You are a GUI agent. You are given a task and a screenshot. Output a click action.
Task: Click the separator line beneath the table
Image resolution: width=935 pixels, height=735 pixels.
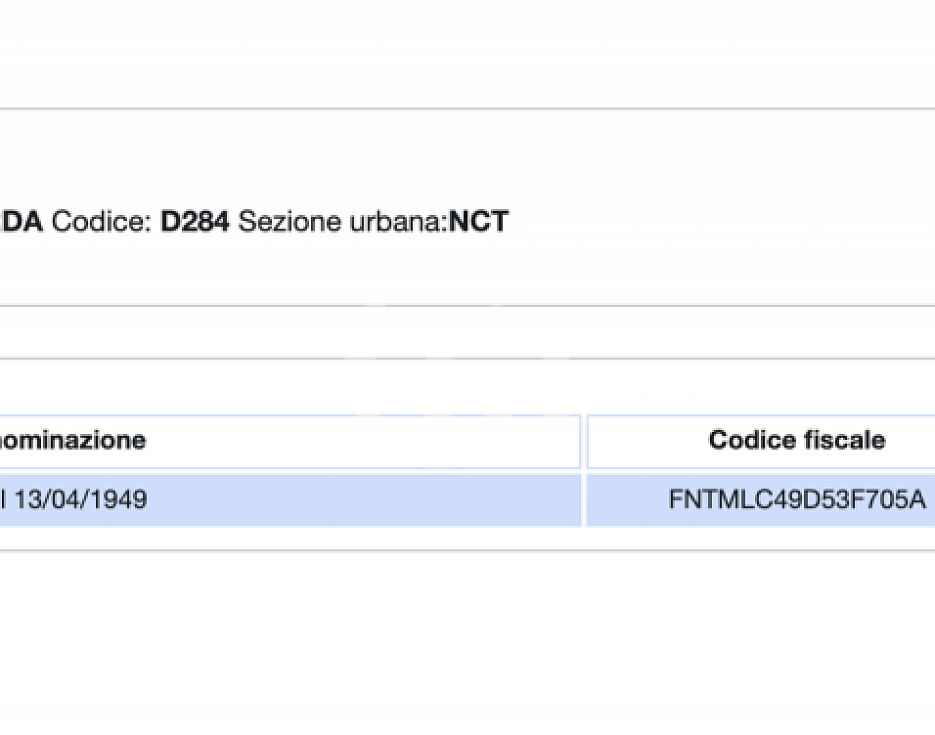(468, 550)
